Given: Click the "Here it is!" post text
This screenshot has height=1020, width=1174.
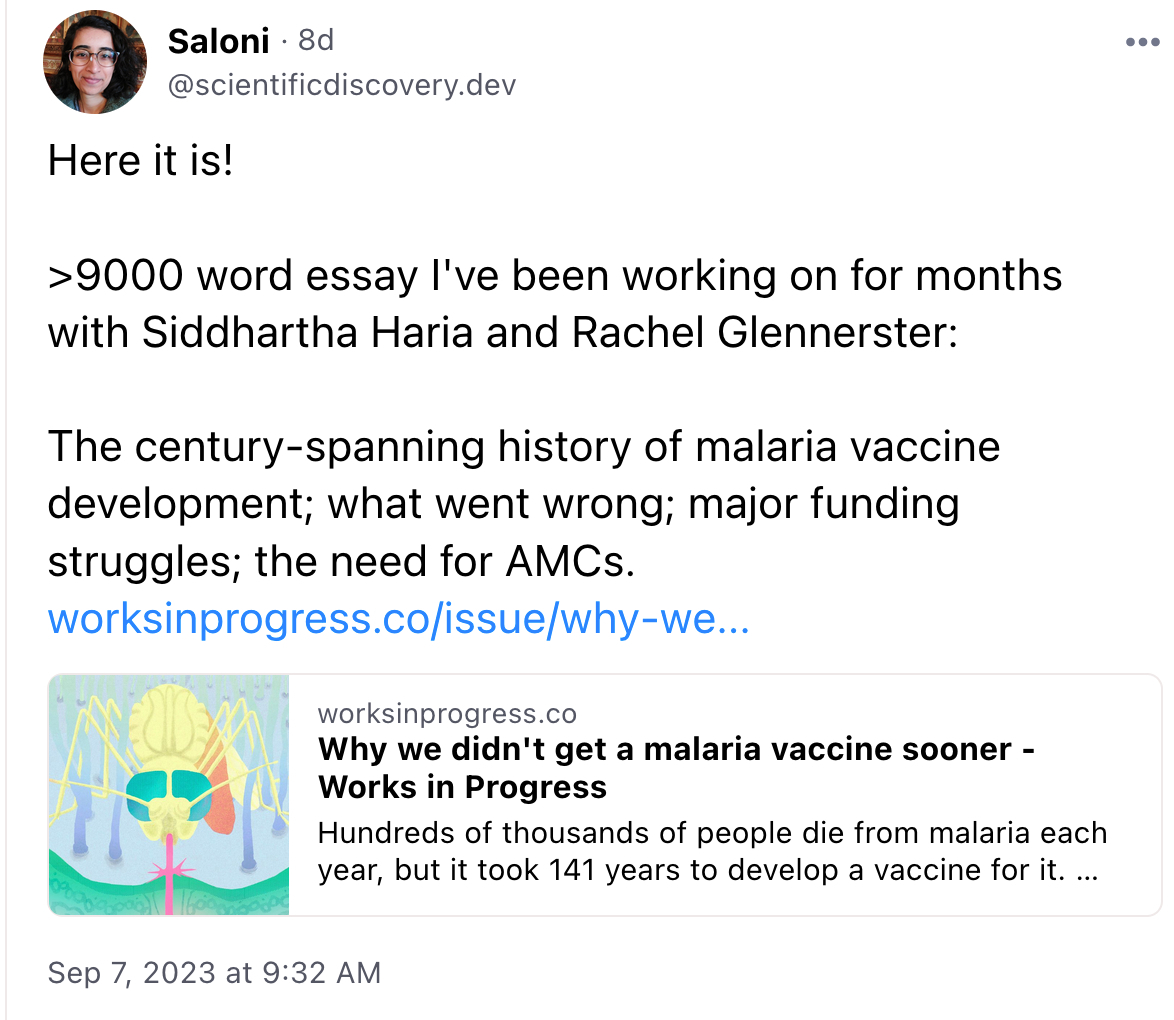Looking at the screenshot, I should click(x=141, y=161).
